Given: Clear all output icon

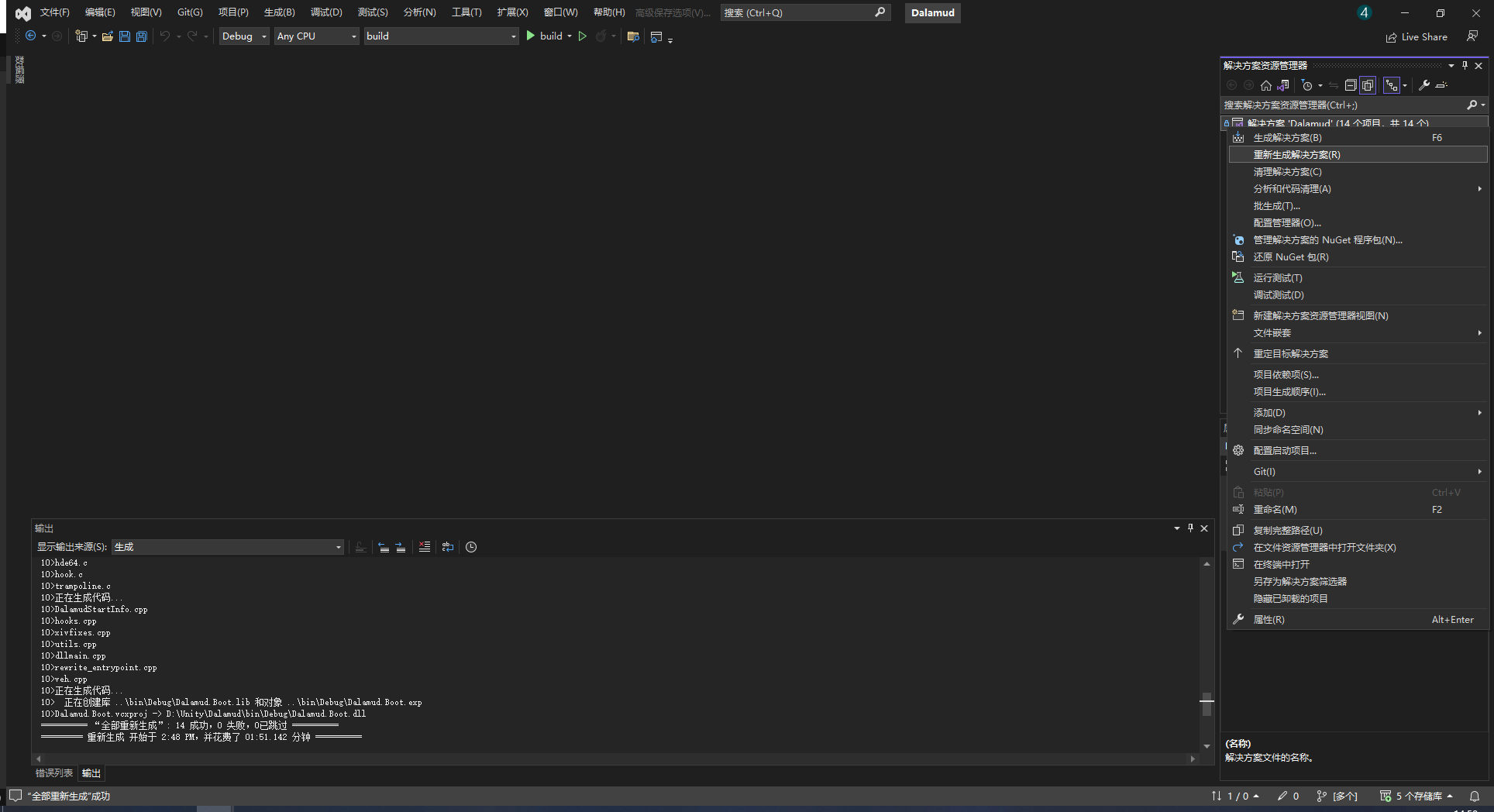Looking at the screenshot, I should click(425, 547).
